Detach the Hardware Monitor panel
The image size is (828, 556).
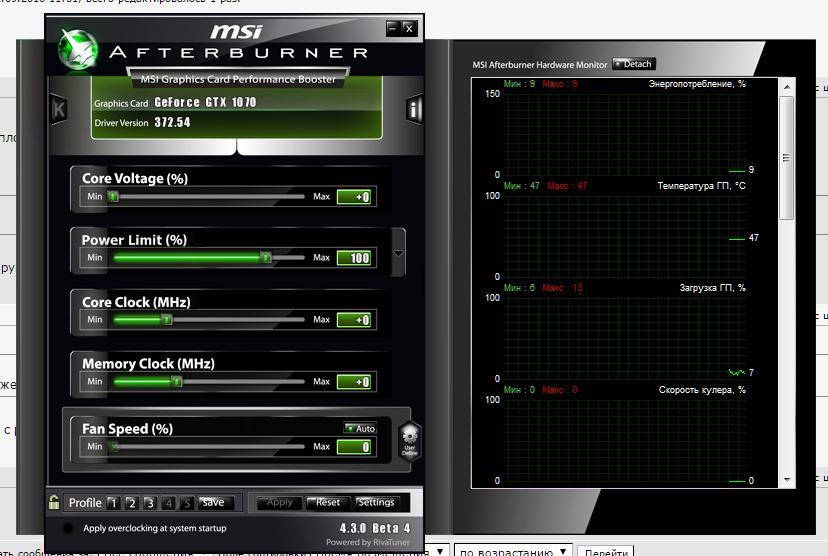click(x=634, y=64)
